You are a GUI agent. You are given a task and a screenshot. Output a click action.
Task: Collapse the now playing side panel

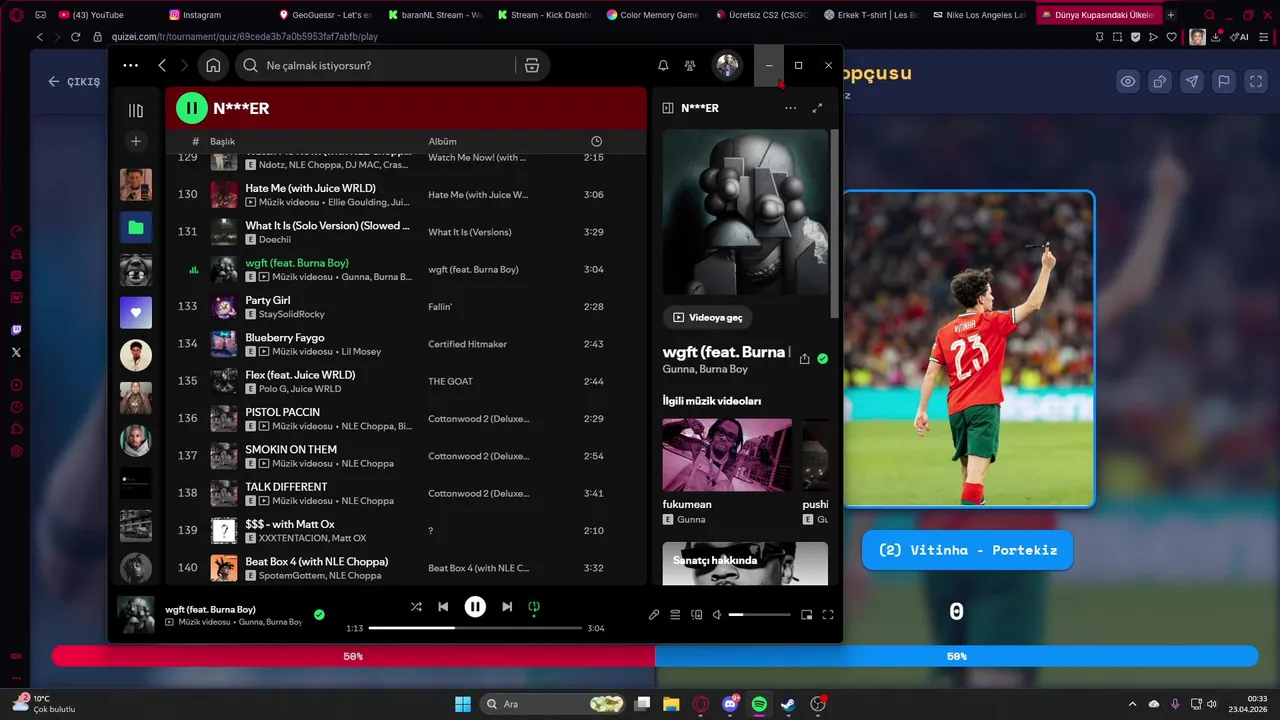click(x=668, y=108)
